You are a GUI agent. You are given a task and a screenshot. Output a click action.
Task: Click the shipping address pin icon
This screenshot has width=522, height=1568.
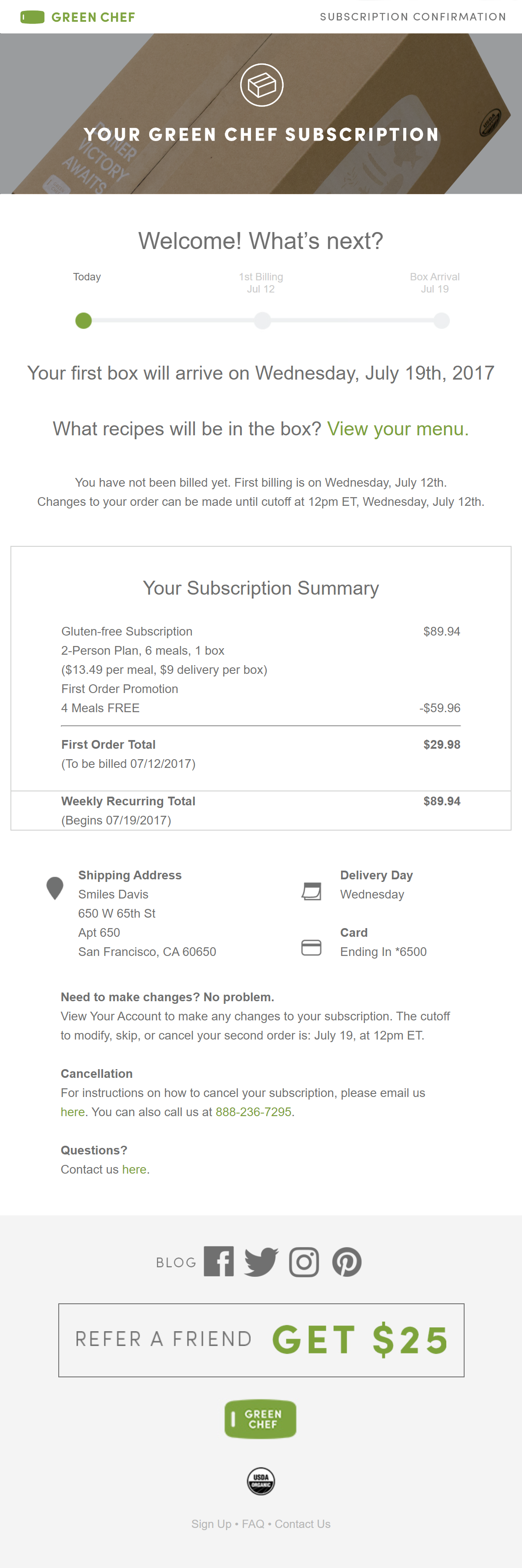(55, 888)
